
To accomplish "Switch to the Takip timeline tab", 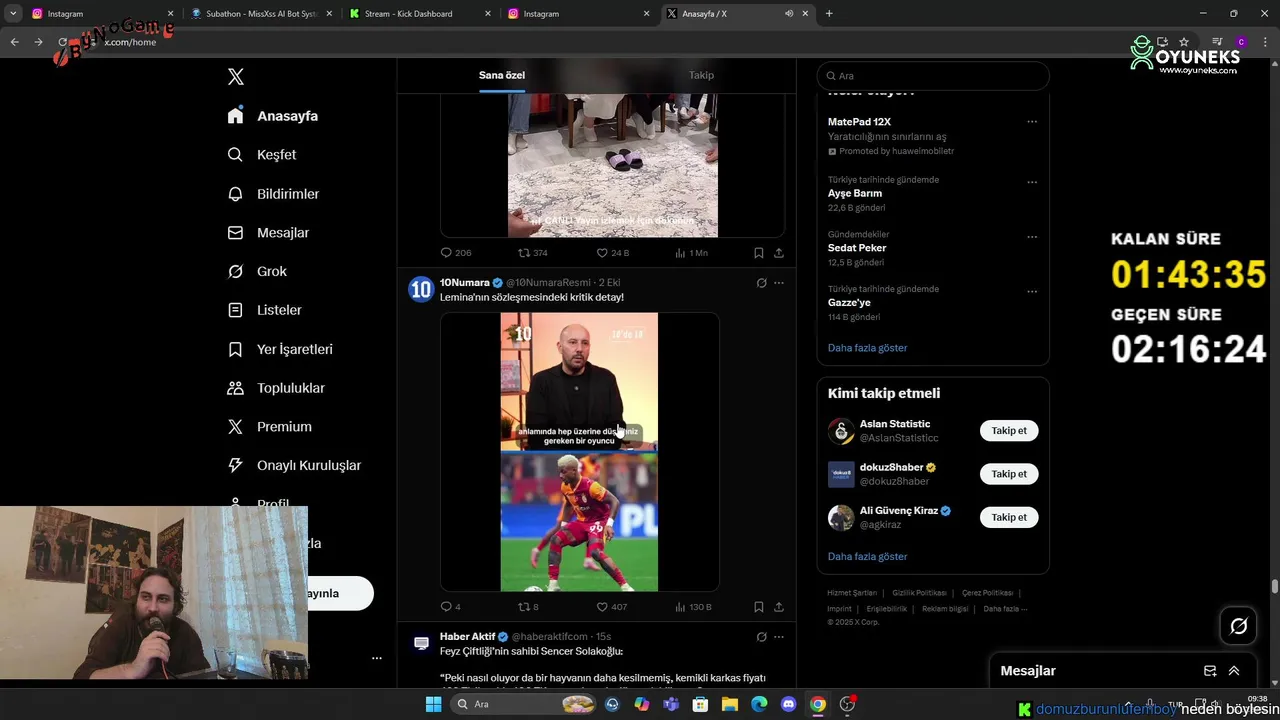I will coord(701,75).
